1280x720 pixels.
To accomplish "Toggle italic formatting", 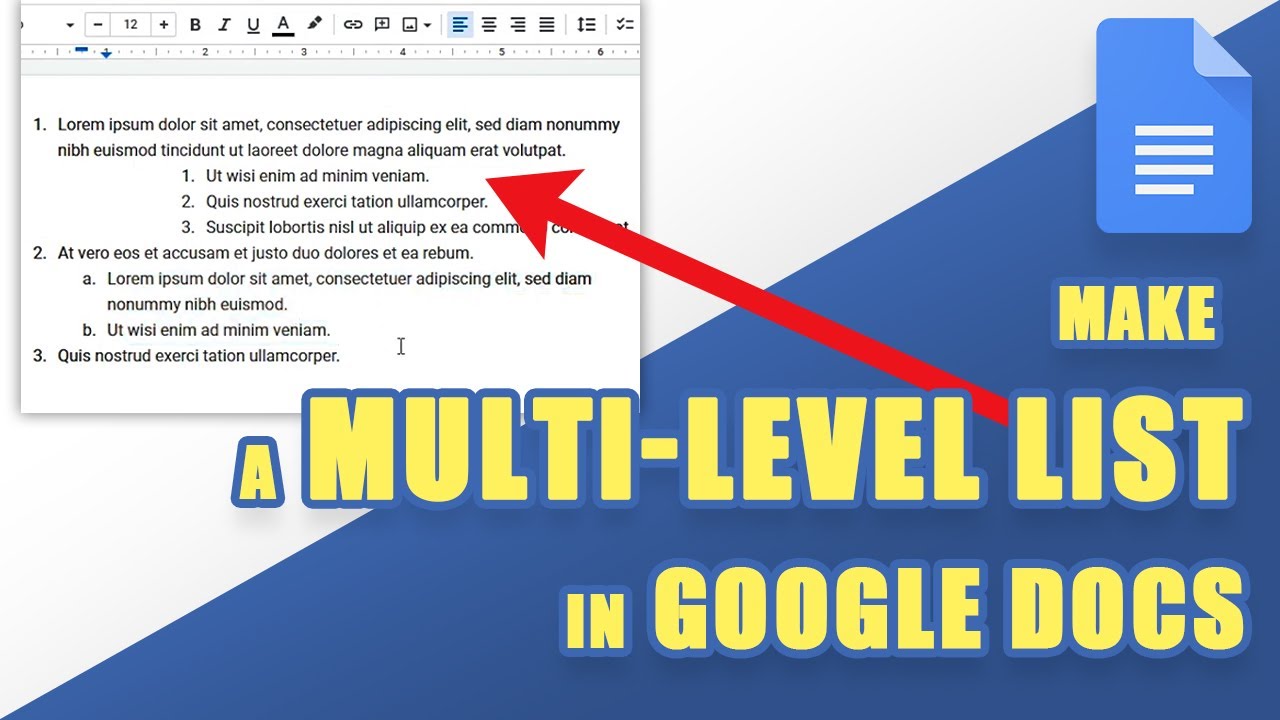I will pos(224,25).
